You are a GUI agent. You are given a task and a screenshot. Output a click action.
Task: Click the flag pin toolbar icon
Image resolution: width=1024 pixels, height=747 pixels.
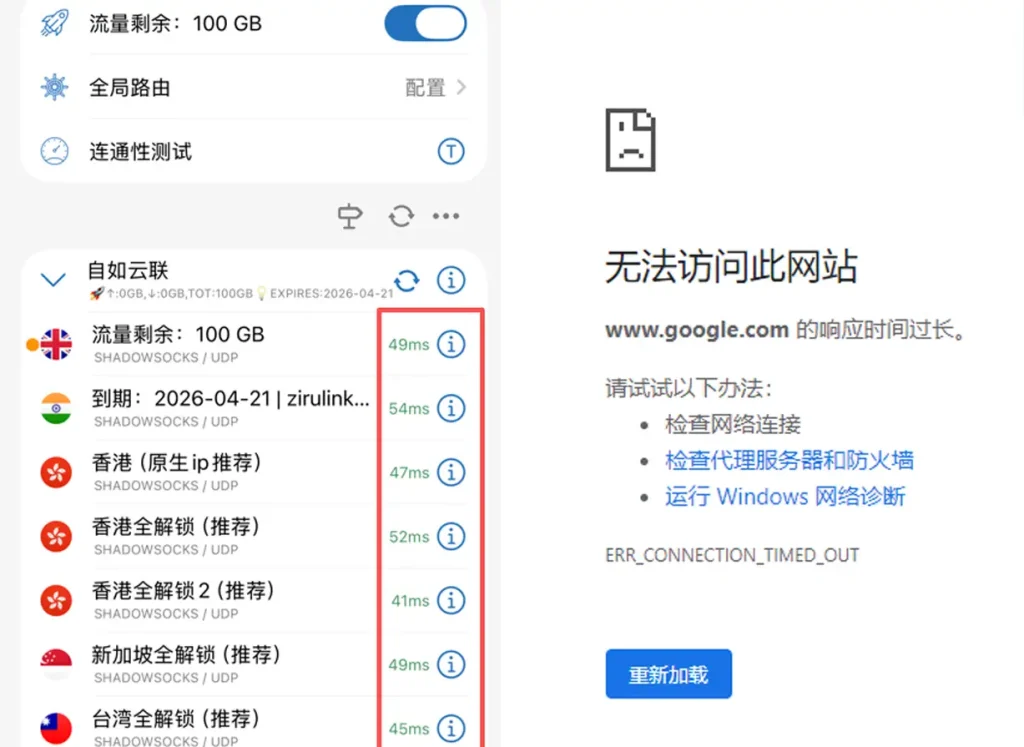[x=349, y=215]
